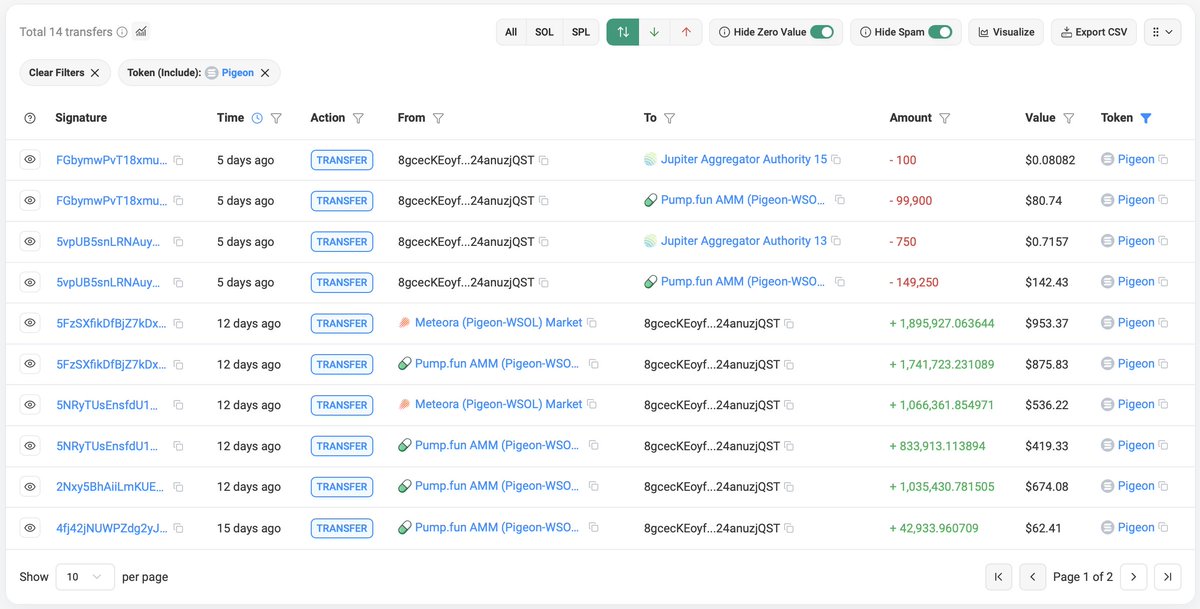This screenshot has width=1200, height=609.
Task: Copy the Jupiter Aggregator Authority 13 address
Action: click(836, 241)
